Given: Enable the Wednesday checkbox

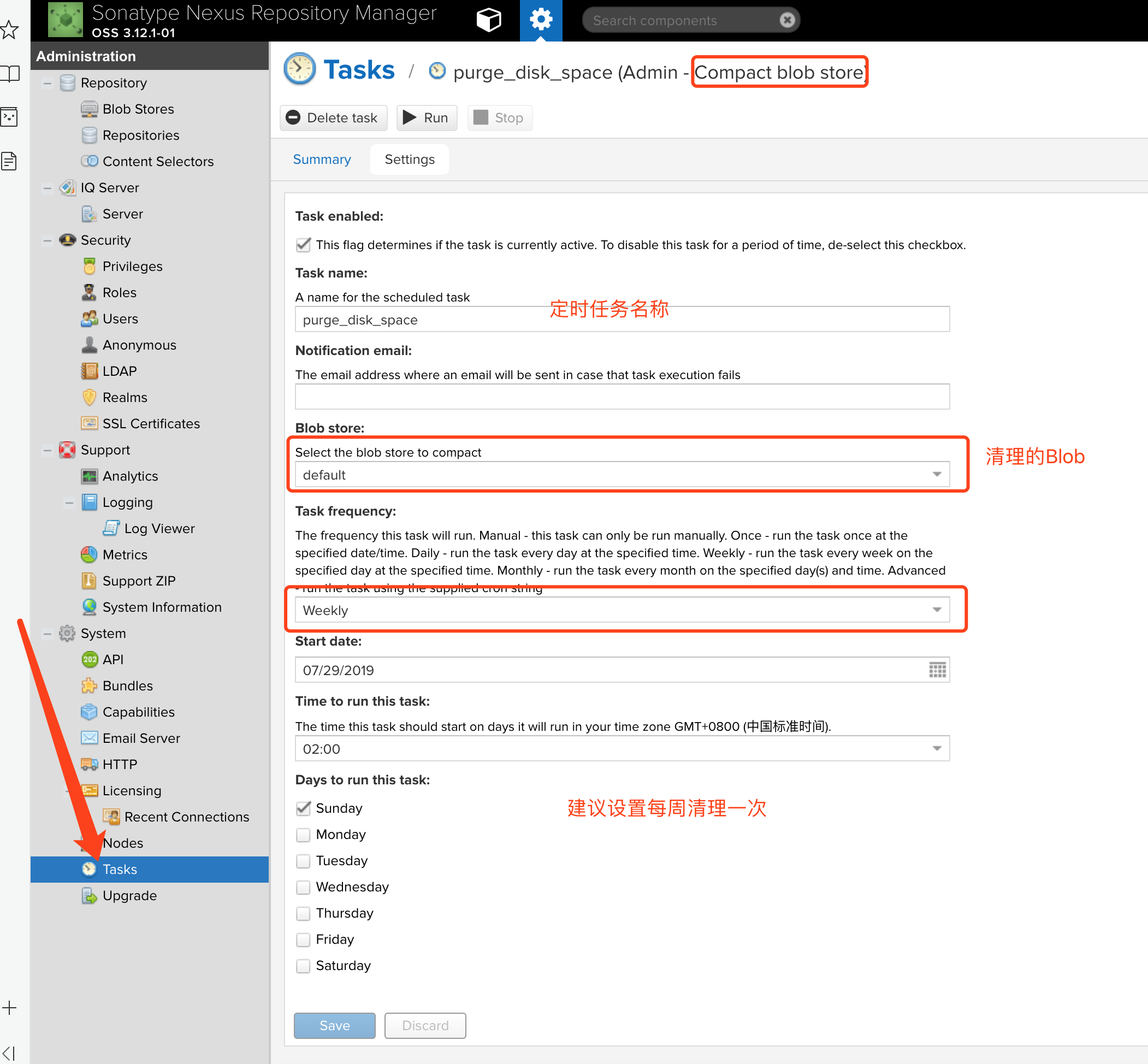Looking at the screenshot, I should 304,886.
